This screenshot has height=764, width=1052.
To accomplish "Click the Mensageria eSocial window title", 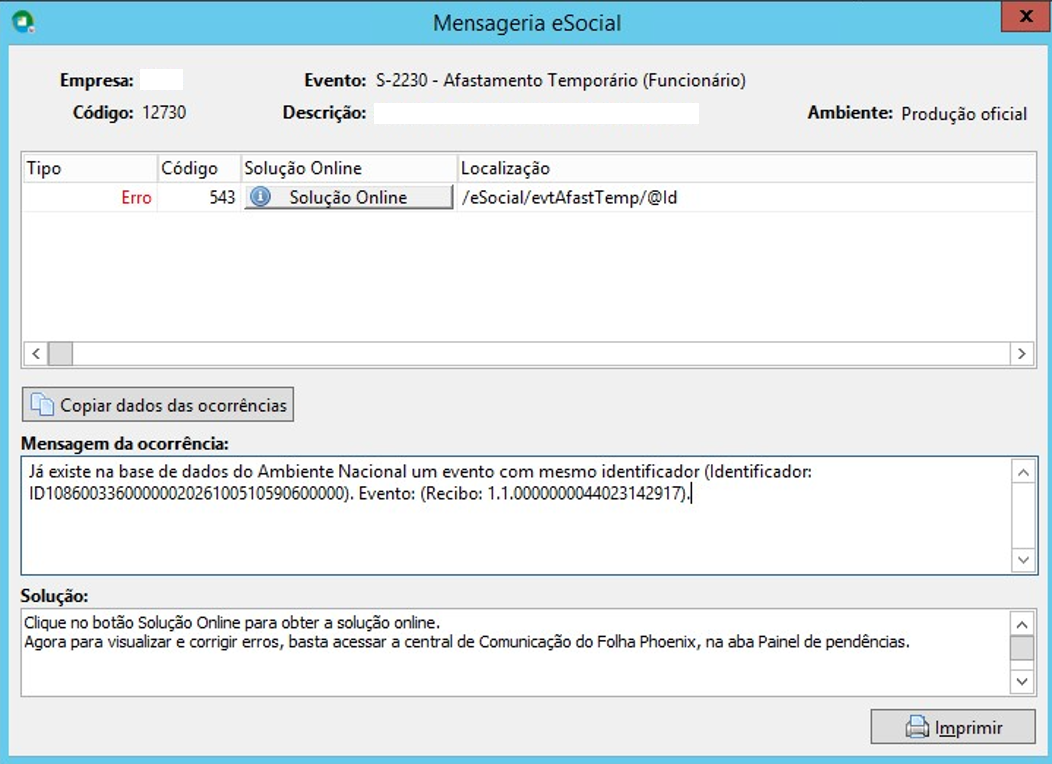I will tap(527, 23).
